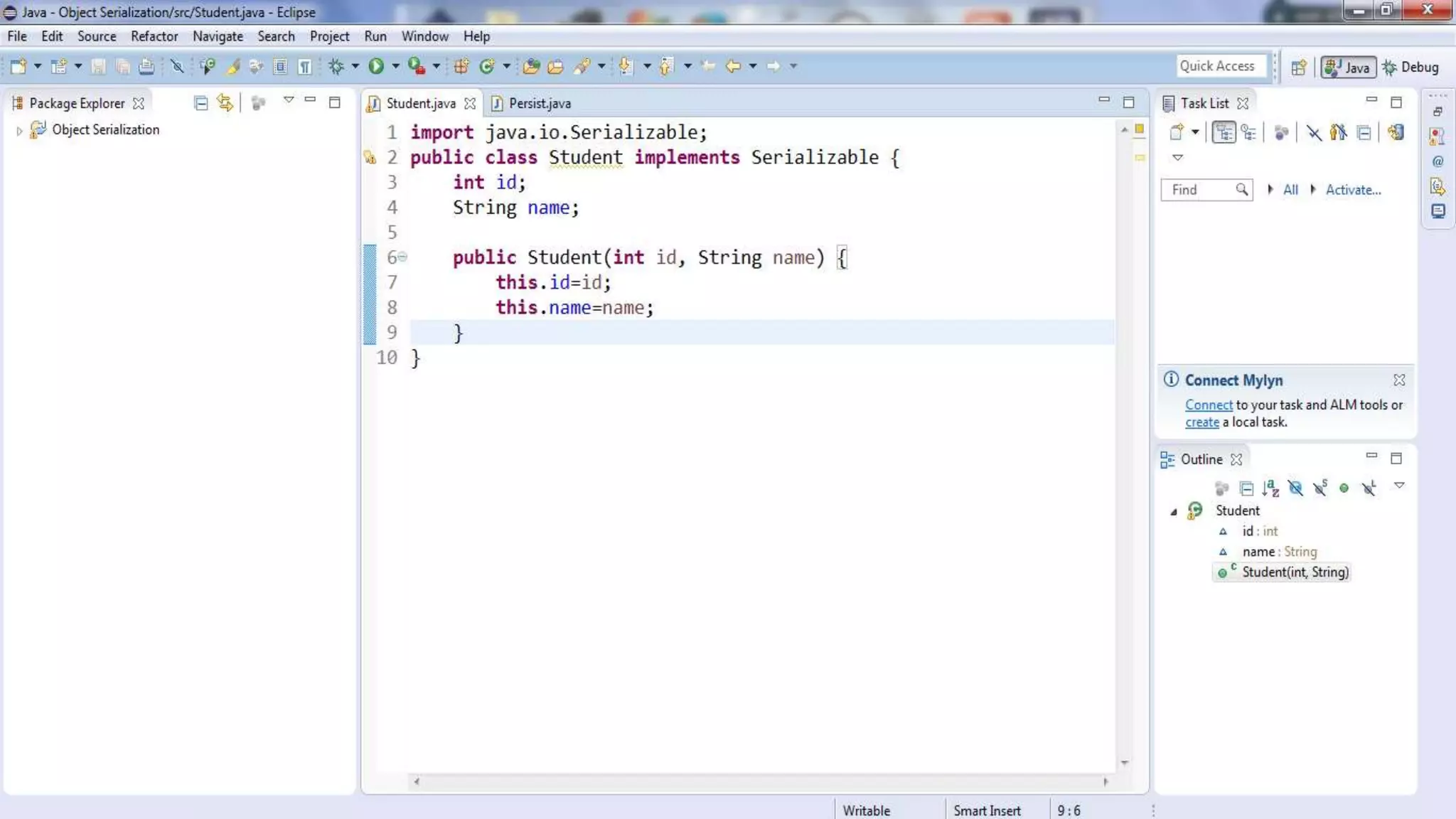Open the Run button dropdown arrow
Viewport: 1456px width, 819px height.
pos(395,66)
